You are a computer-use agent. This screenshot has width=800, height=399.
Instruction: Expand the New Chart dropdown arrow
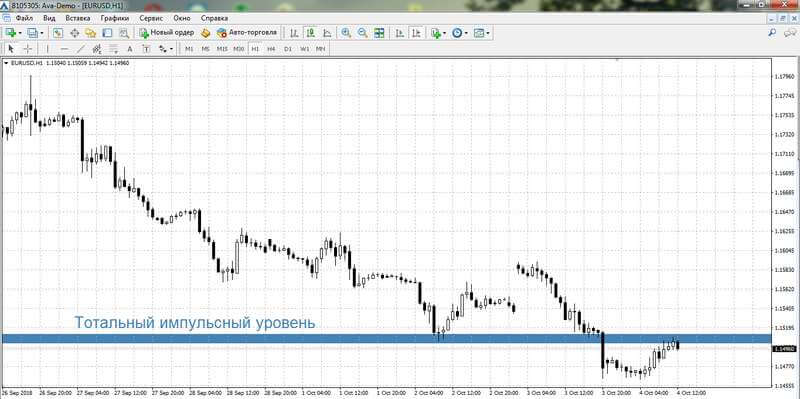19,33
